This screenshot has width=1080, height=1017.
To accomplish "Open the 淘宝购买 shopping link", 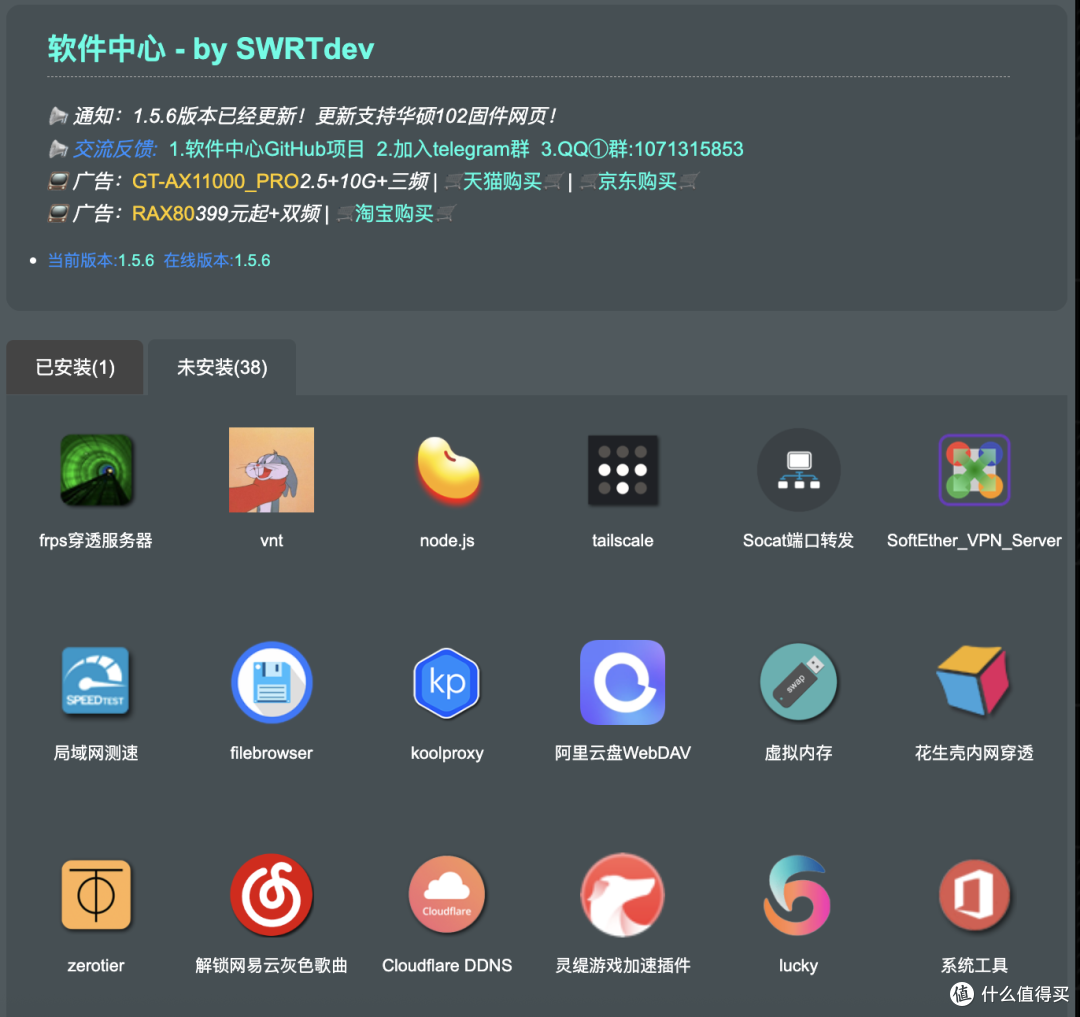I will point(395,213).
